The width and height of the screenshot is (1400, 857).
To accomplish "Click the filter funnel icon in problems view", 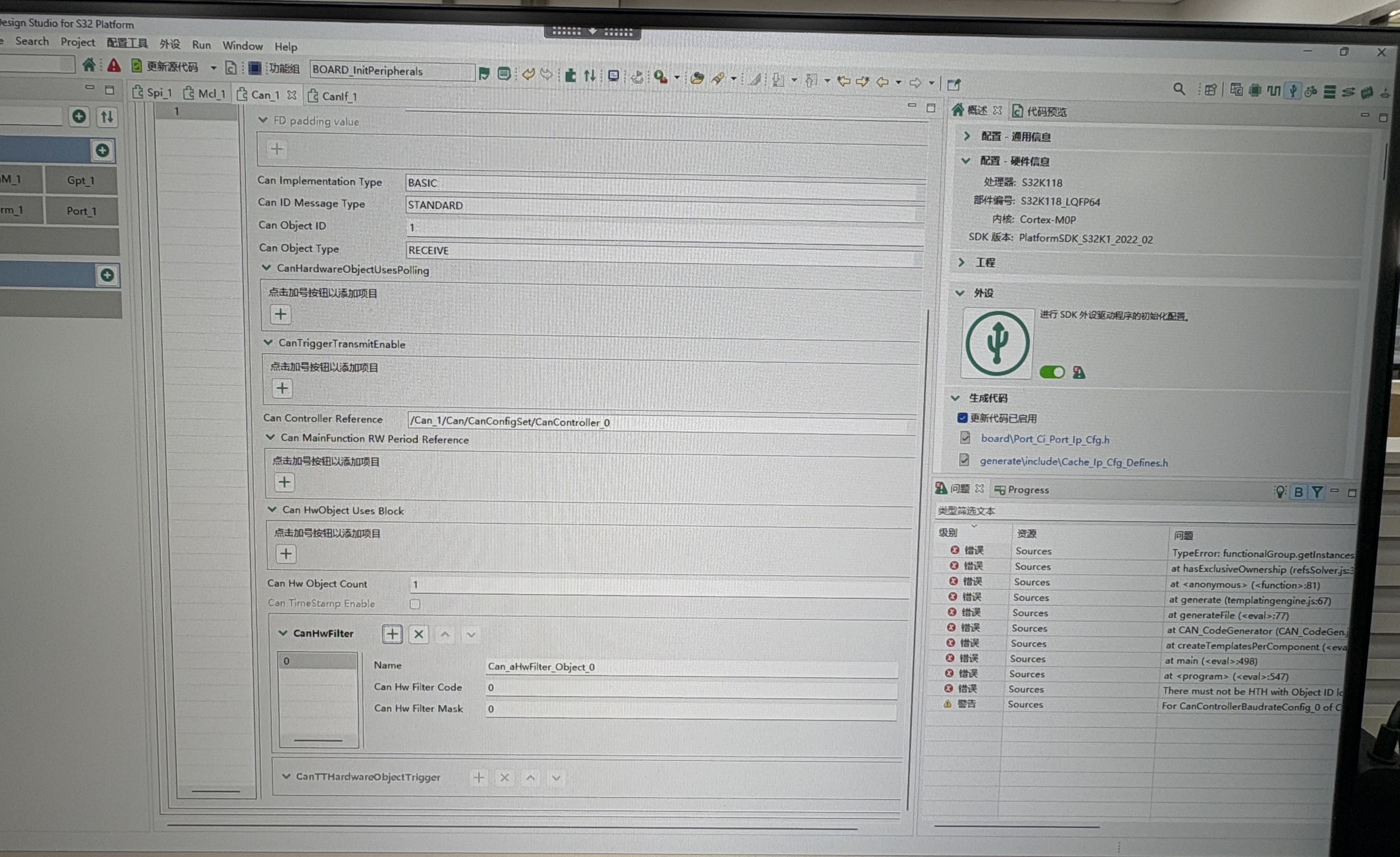I will pos(1316,492).
